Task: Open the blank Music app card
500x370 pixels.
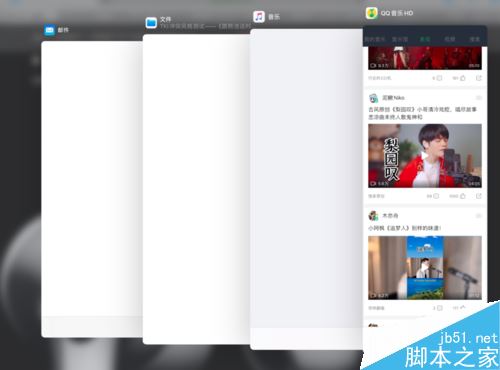Action: [x=306, y=189]
